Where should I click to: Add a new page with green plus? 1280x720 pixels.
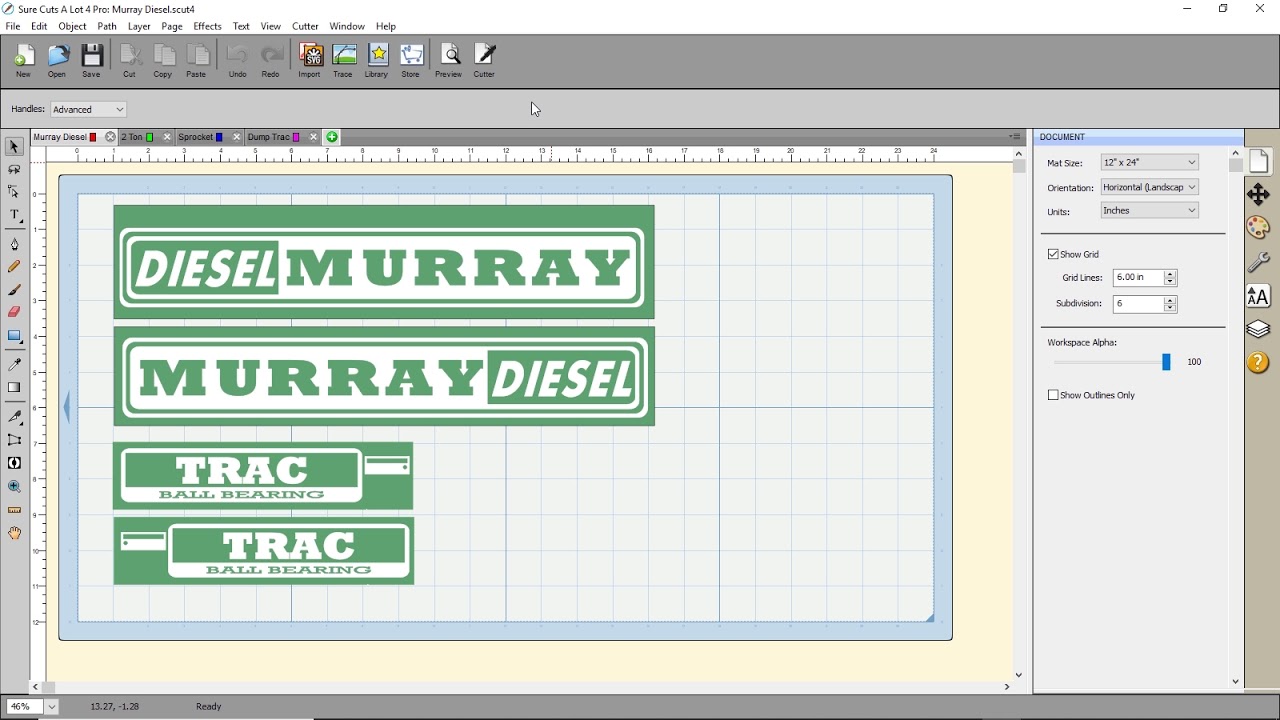coord(332,137)
